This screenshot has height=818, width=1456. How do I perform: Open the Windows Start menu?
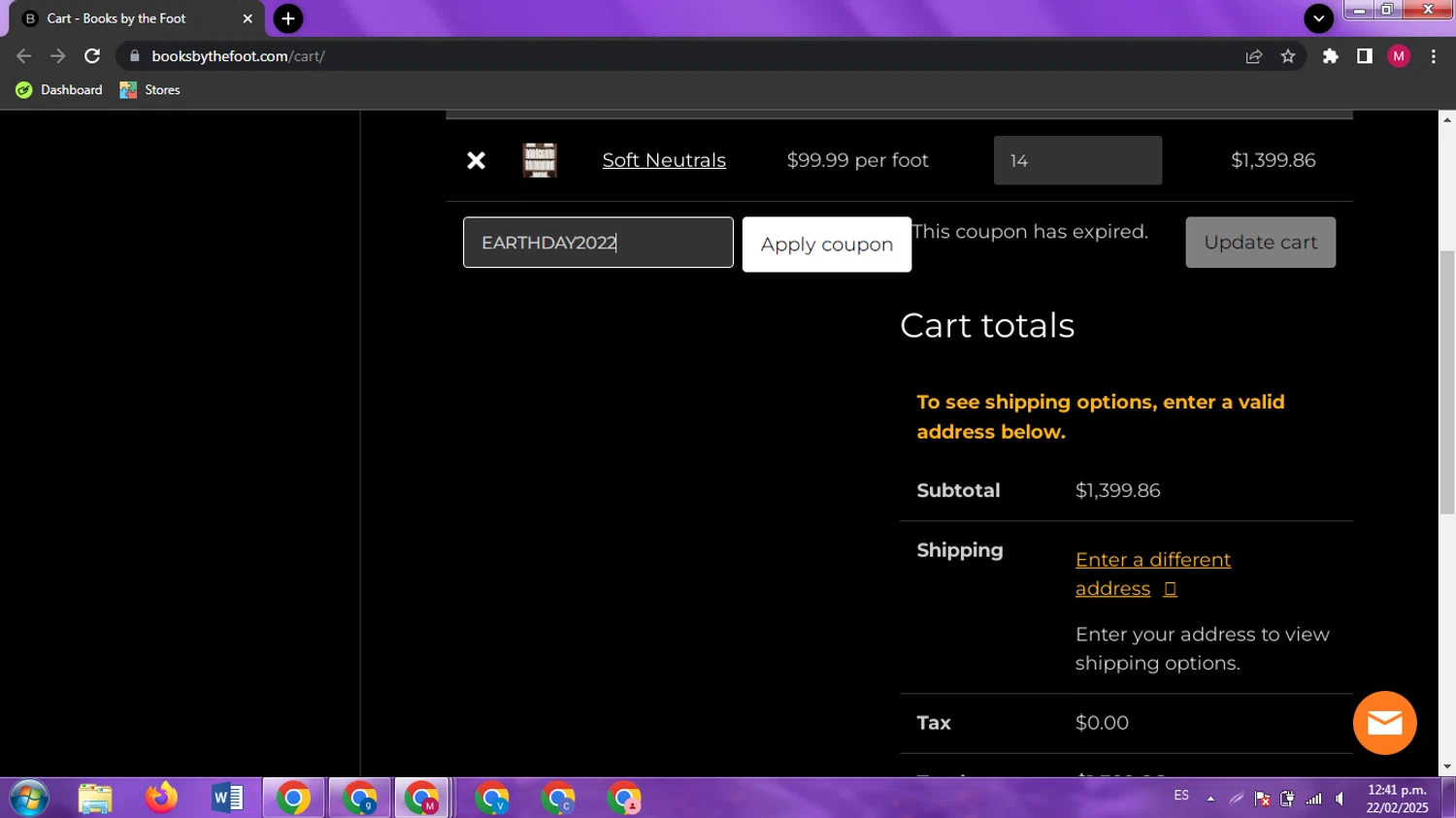(x=29, y=799)
